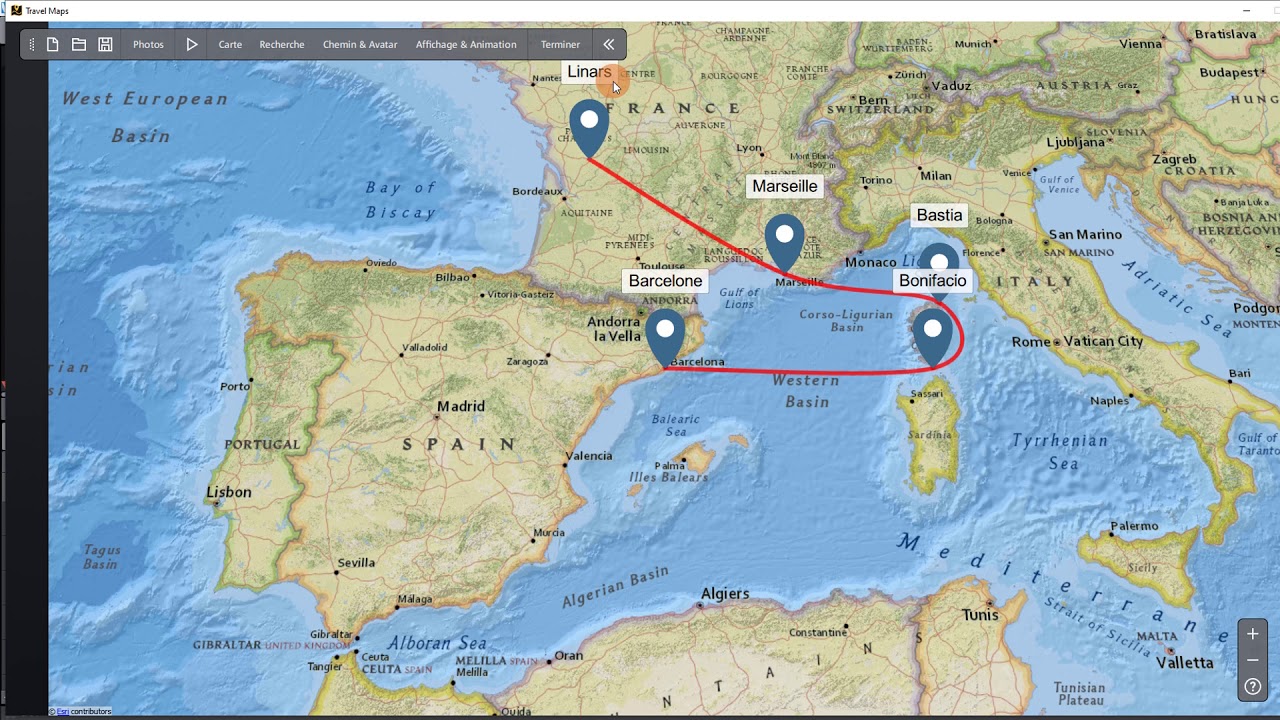The image size is (1280, 720).
Task: Click the Vatican City label on the map
Action: 1103,341
